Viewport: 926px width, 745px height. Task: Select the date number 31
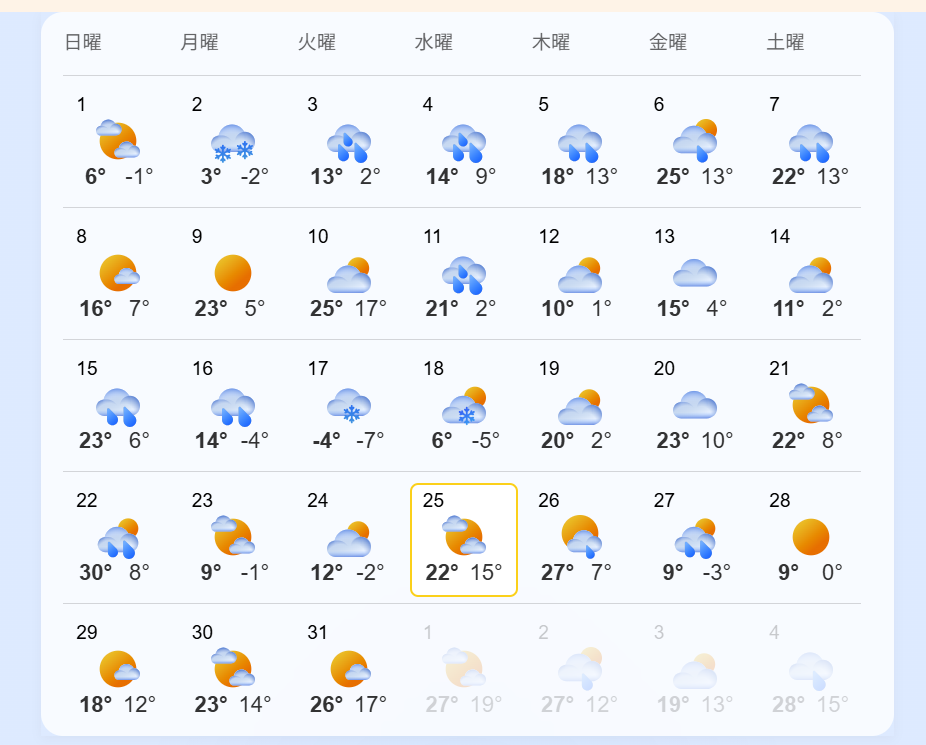(318, 632)
